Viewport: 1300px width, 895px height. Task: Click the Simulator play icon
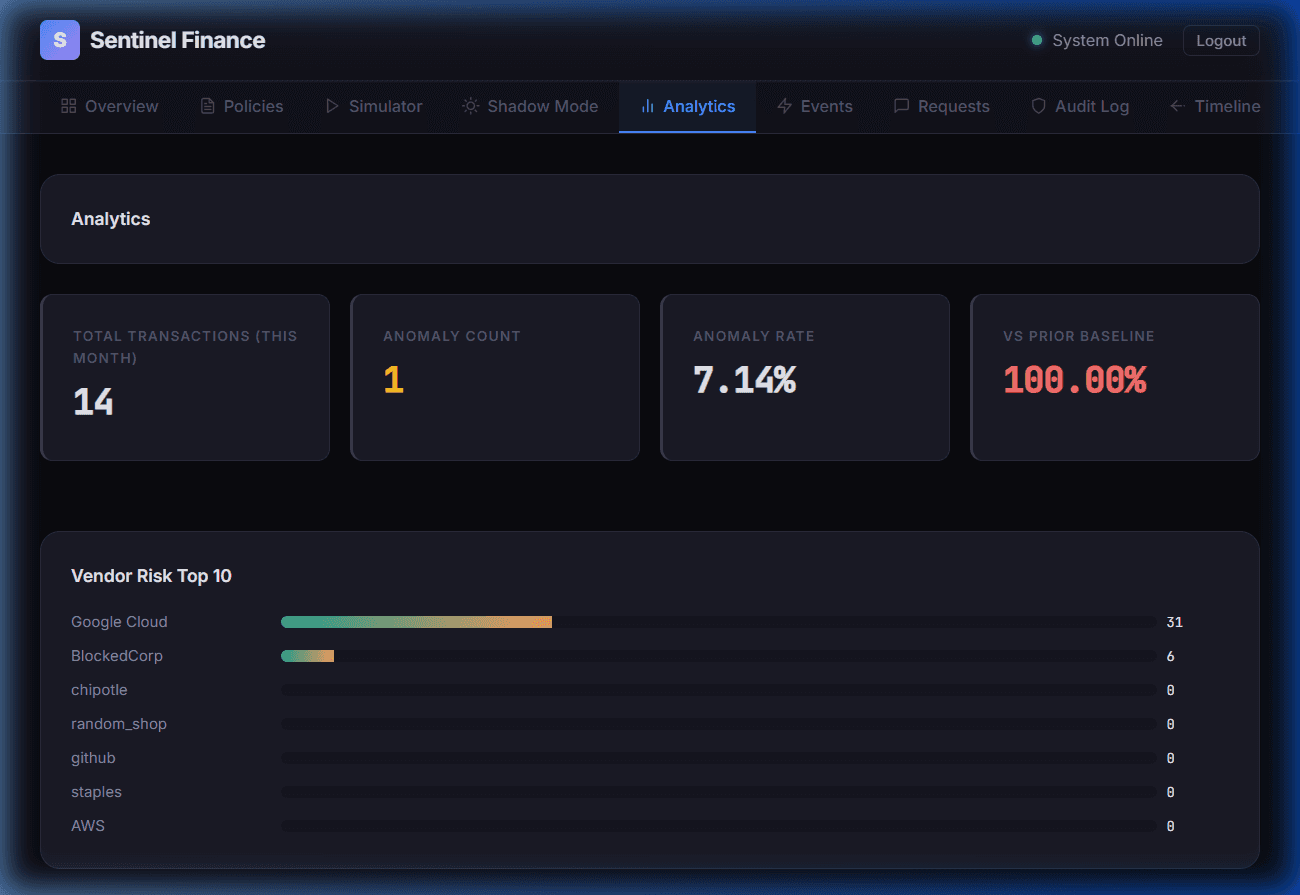pyautogui.click(x=332, y=106)
